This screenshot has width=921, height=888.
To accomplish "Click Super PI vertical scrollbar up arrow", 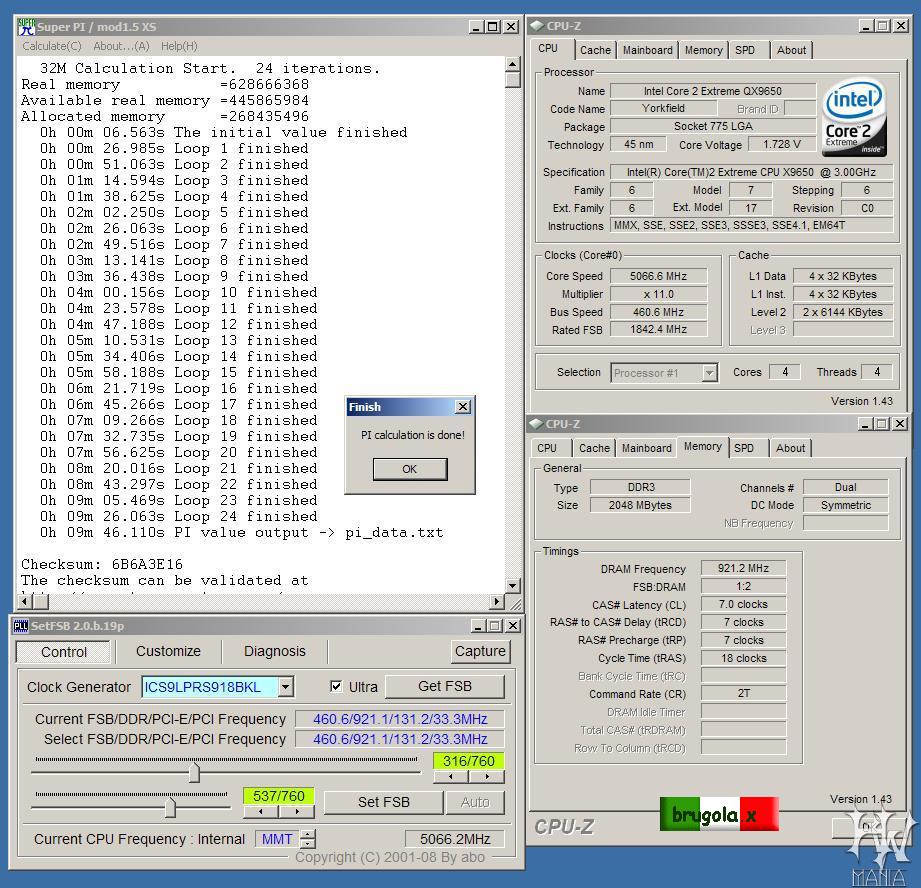I will pos(513,64).
